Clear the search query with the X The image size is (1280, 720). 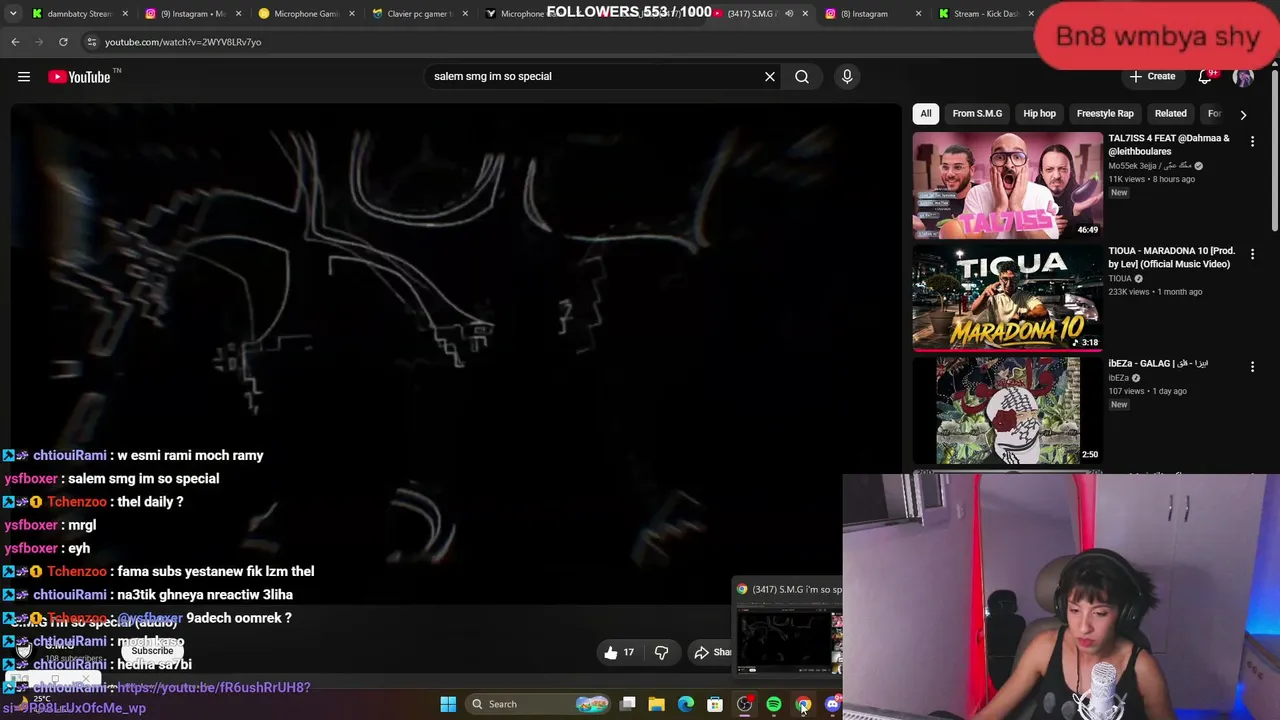(x=770, y=77)
